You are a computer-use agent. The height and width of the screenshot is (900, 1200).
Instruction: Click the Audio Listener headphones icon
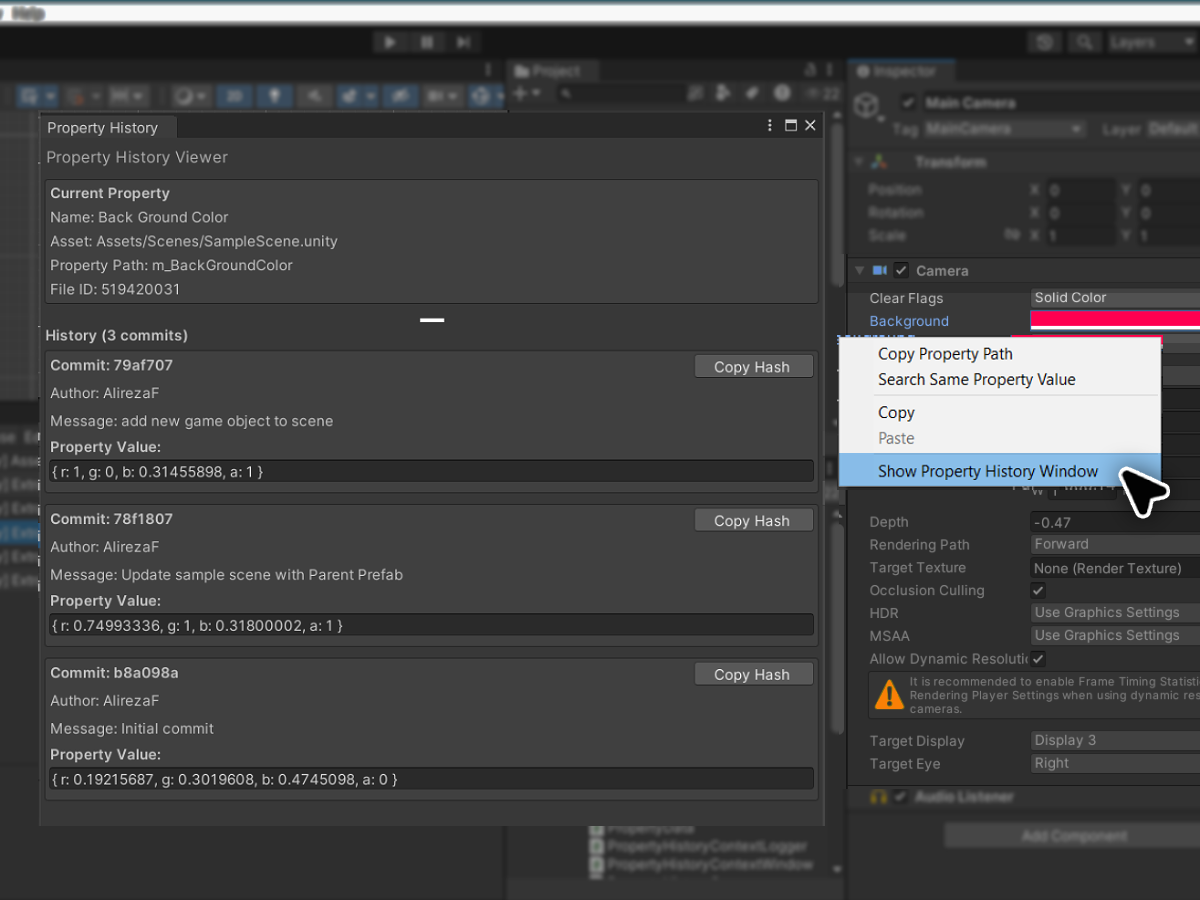click(x=879, y=797)
